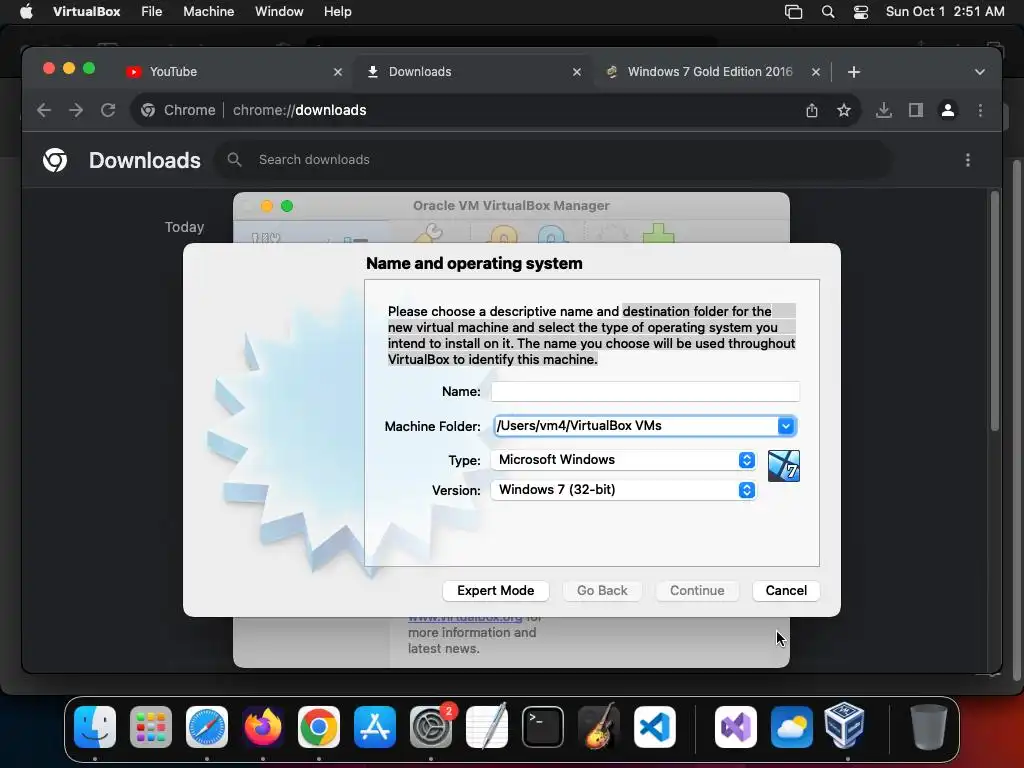This screenshot has width=1024, height=768.
Task: Open the Type dropdown showing Microsoft Windows
Action: tap(623, 460)
